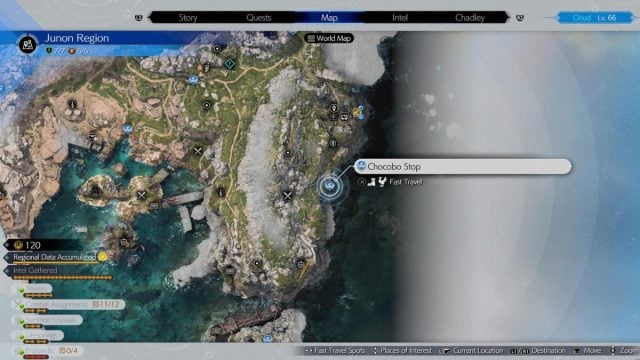
Task: Select the Cloud Lv. 66 character badge
Action: [x=594, y=18]
